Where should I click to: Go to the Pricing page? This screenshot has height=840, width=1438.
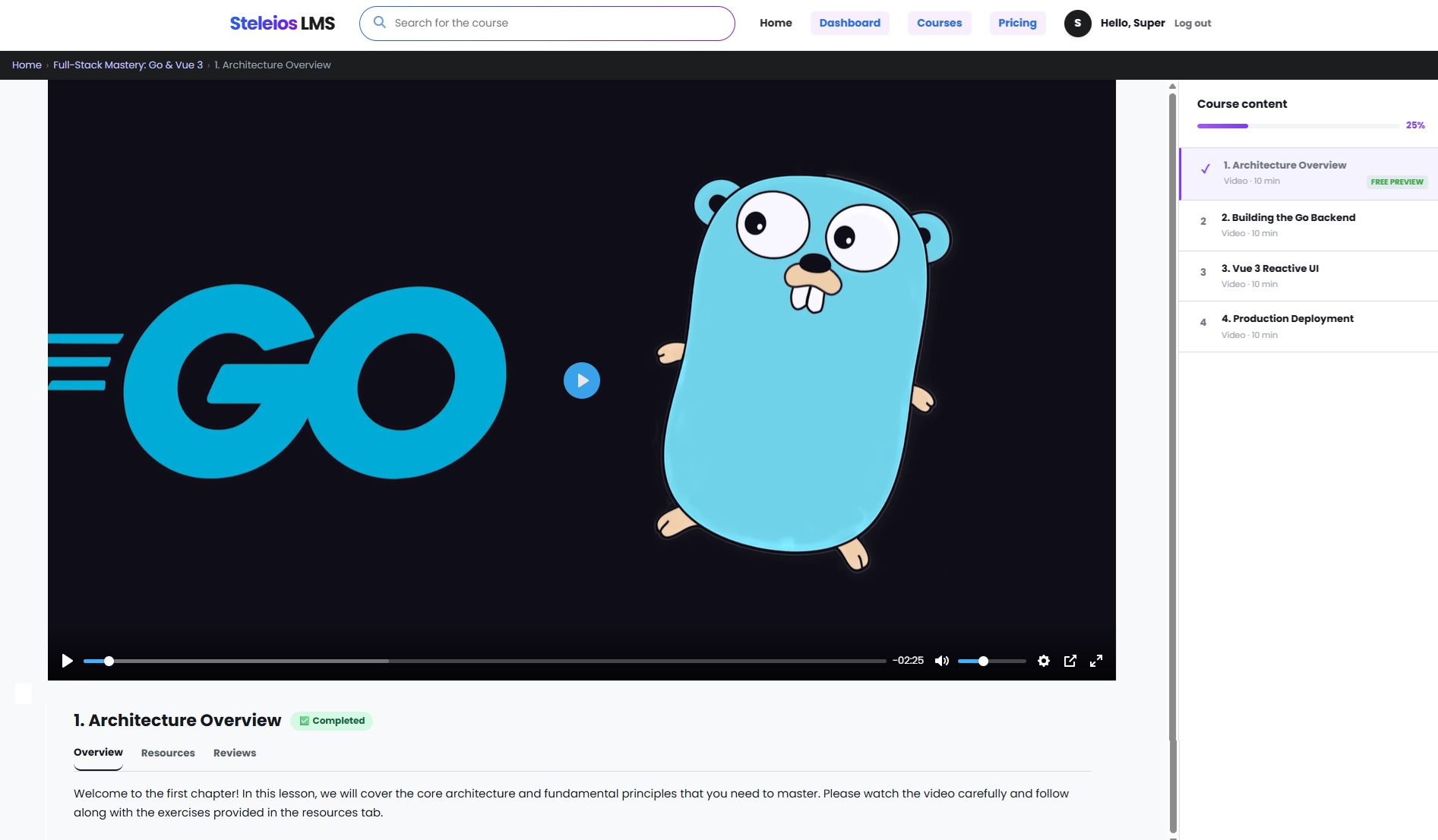click(1017, 23)
